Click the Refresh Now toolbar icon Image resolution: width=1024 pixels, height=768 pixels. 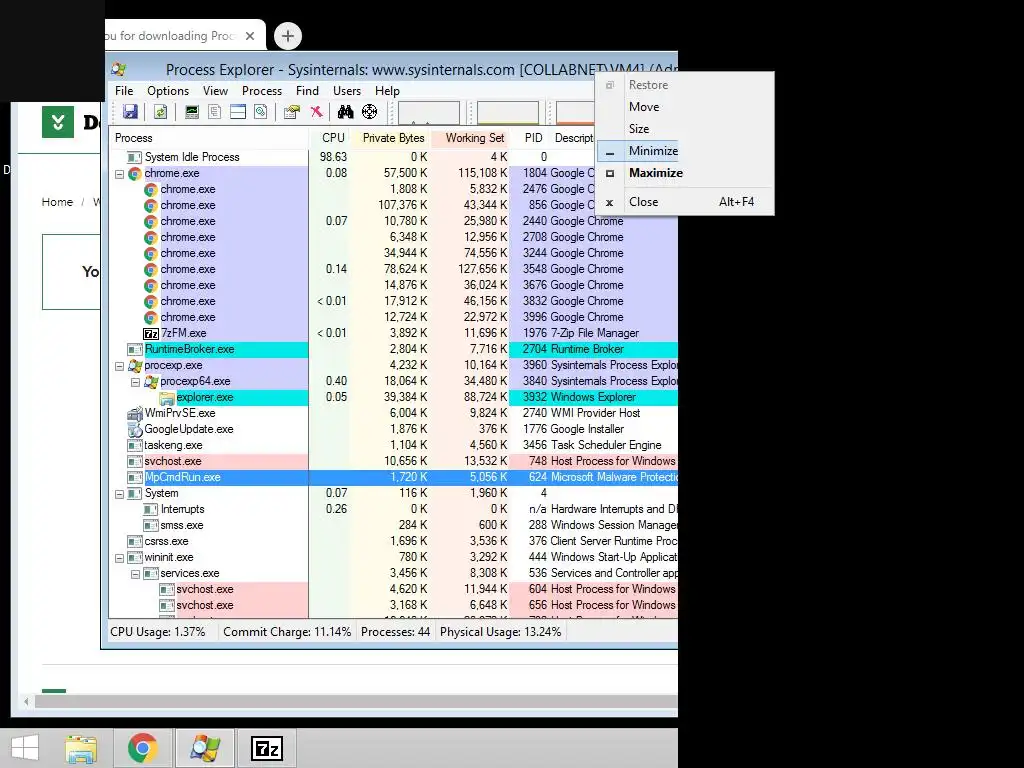point(160,112)
